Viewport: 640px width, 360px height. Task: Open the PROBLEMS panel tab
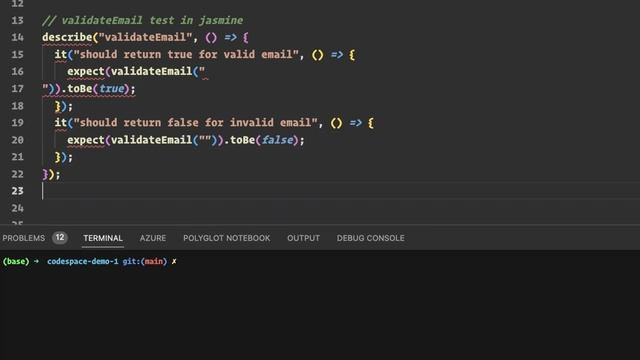point(24,238)
